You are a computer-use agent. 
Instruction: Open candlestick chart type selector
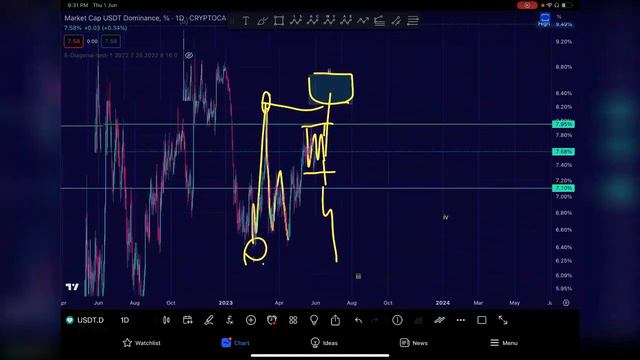pos(166,320)
